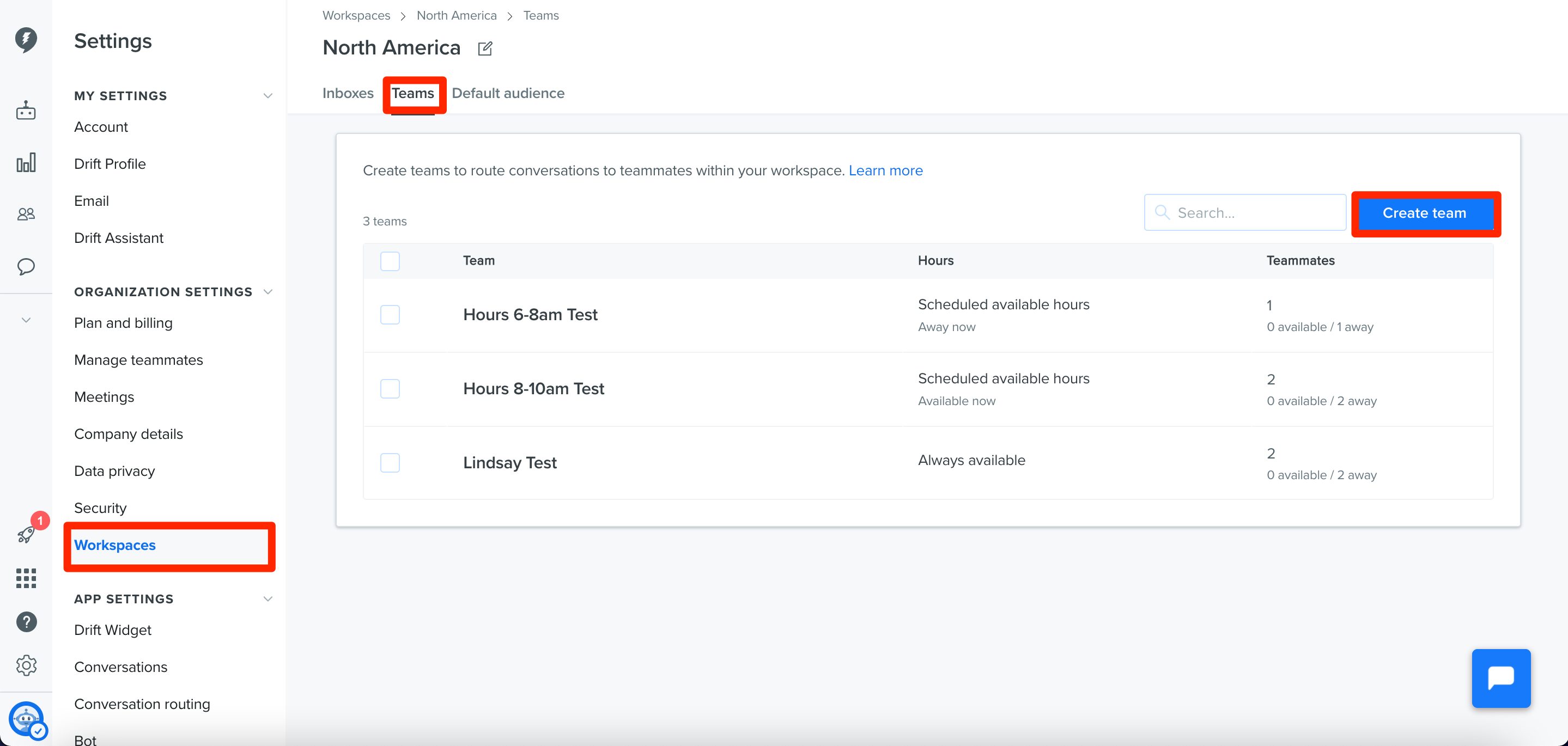This screenshot has width=1568, height=746.
Task: Open the Conversations chat bubble icon
Action: pos(26,266)
